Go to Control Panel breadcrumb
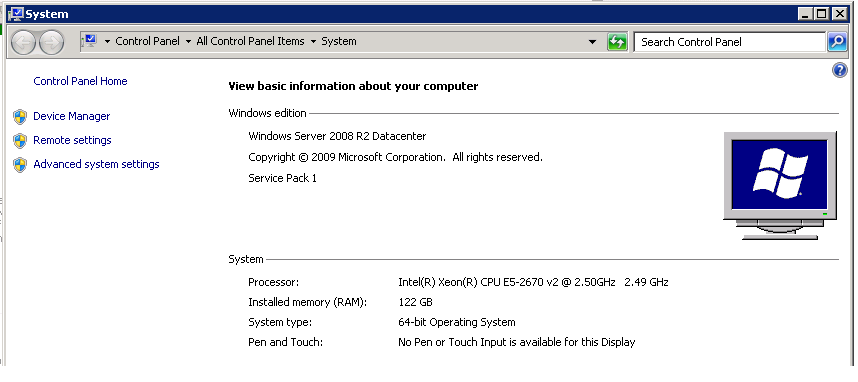Image resolution: width=858 pixels, height=382 pixels. click(x=147, y=41)
